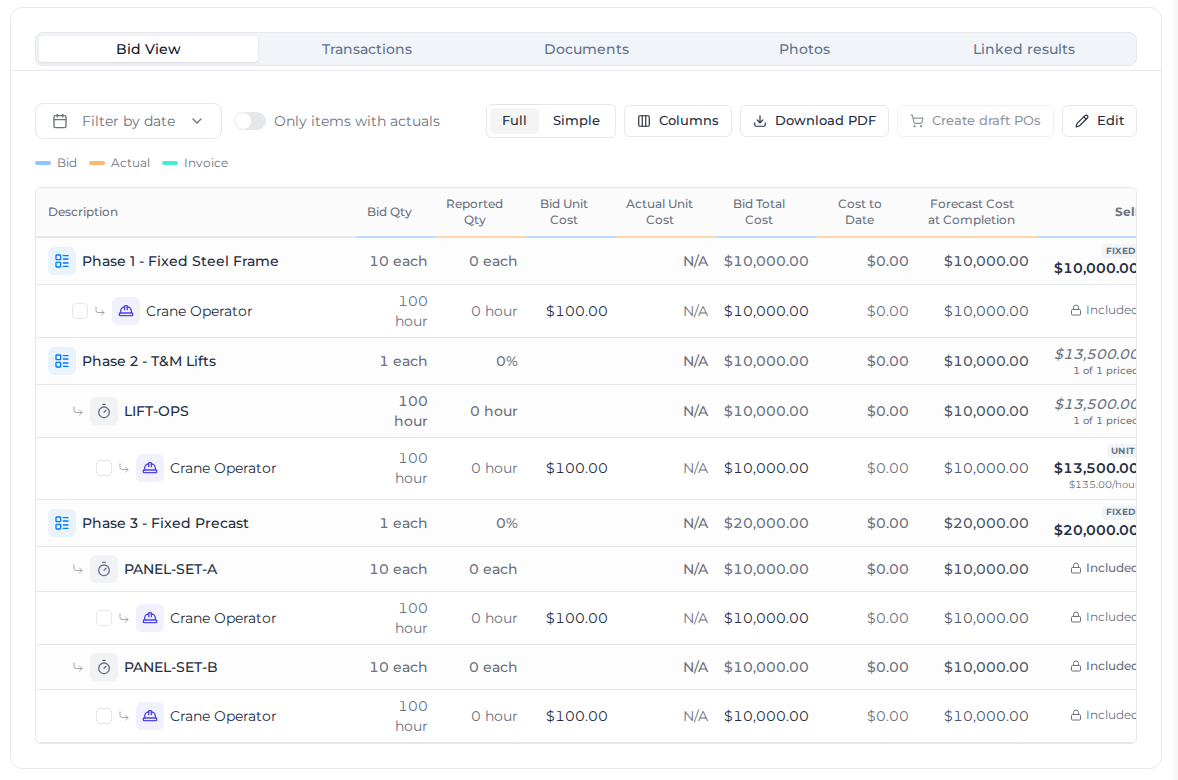Click the Phase 1 - Fixed Steel Frame list icon

click(x=62, y=261)
